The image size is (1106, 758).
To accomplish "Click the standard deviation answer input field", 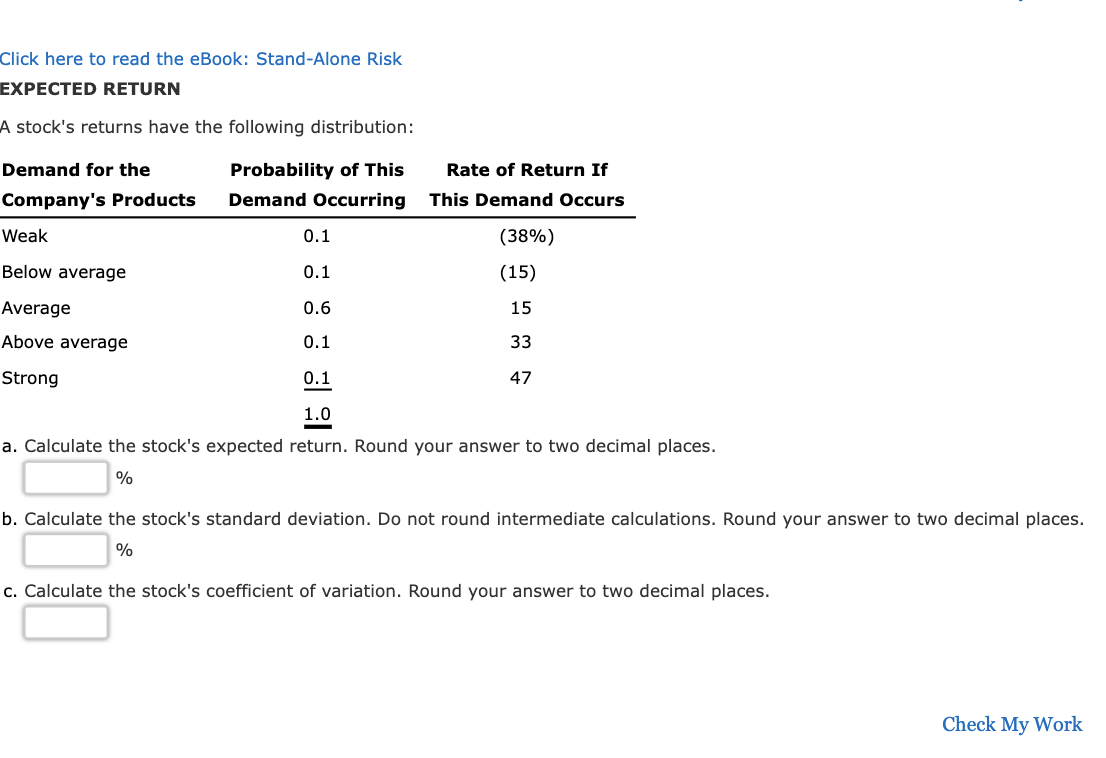I will (x=65, y=549).
